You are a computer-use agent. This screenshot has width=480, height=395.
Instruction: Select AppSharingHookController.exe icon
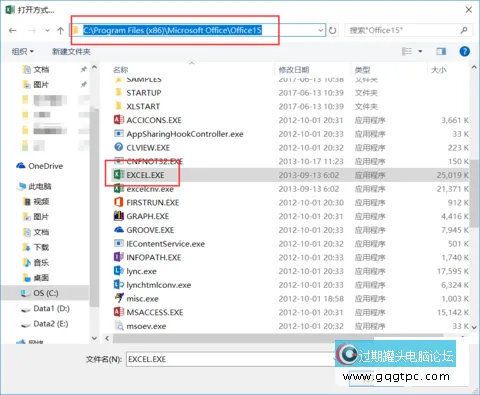[x=119, y=133]
